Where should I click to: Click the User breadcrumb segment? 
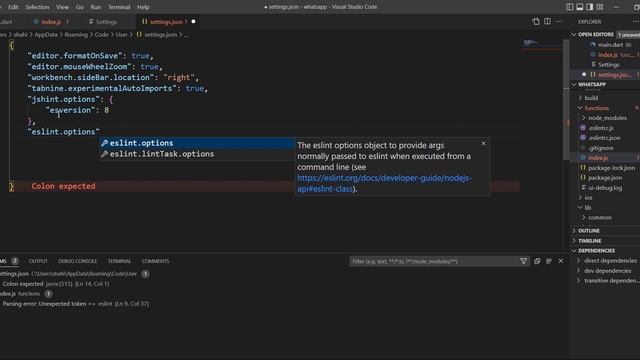(121, 35)
